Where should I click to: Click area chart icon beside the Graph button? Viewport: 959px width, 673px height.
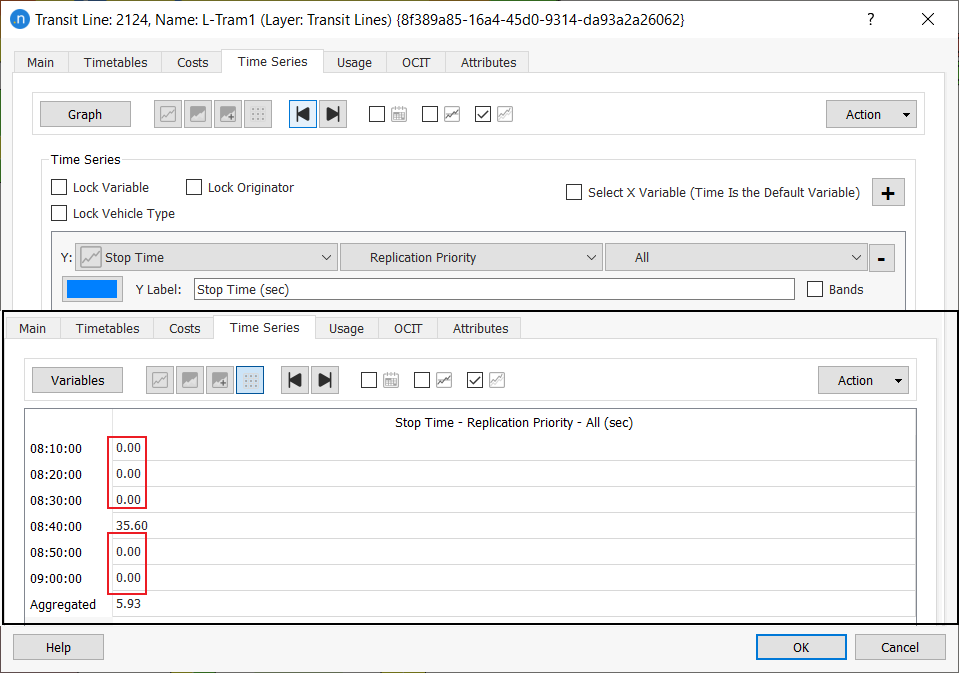pos(198,114)
